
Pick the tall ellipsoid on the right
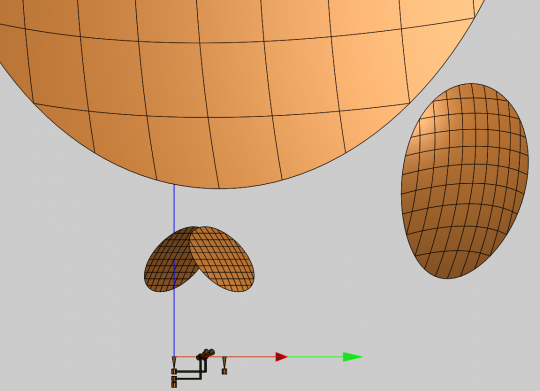(465, 181)
